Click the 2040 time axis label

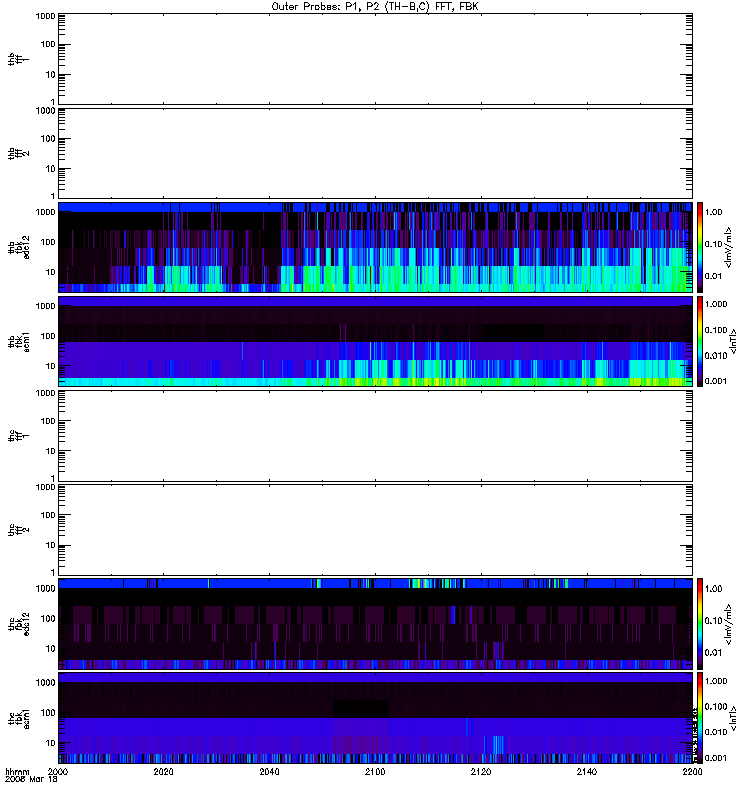click(269, 771)
